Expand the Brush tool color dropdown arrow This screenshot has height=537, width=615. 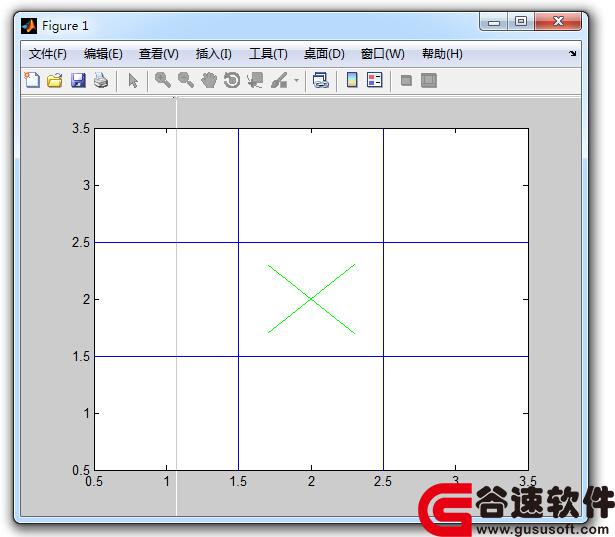pyautogui.click(x=297, y=80)
